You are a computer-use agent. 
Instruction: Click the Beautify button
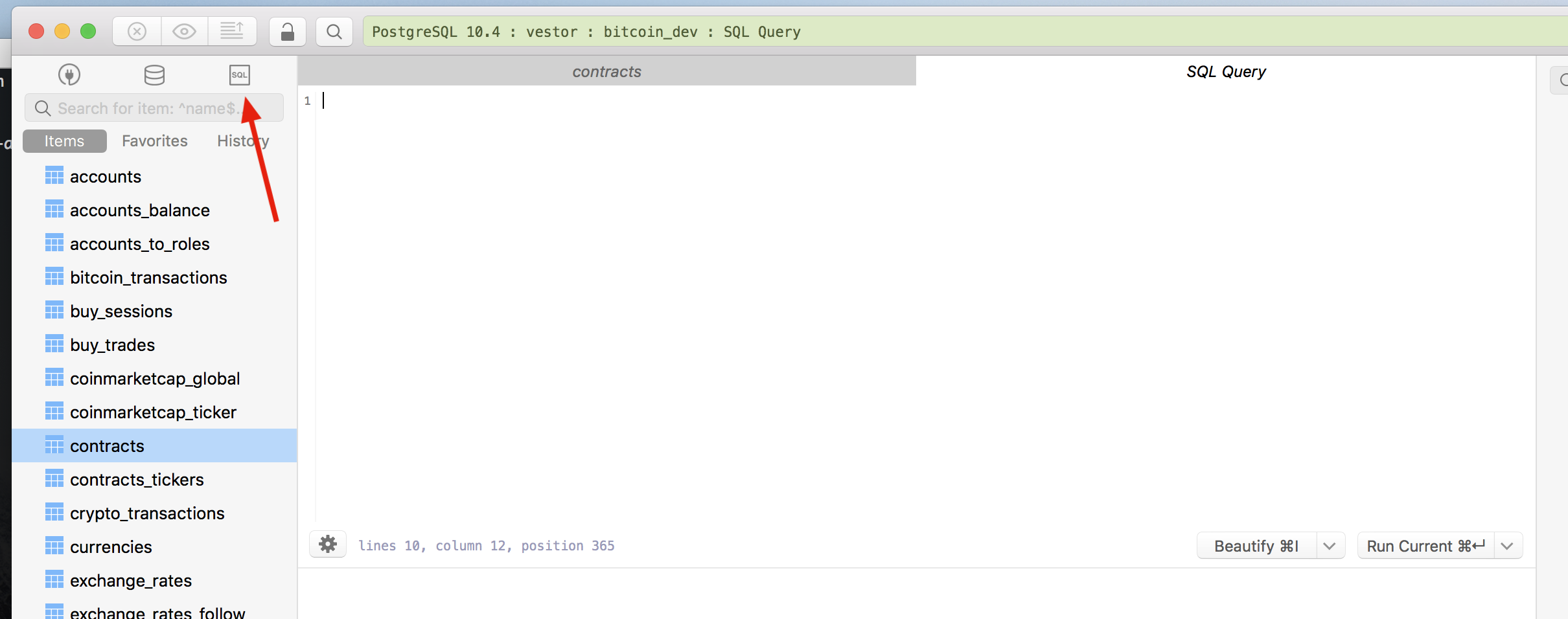coord(1256,545)
